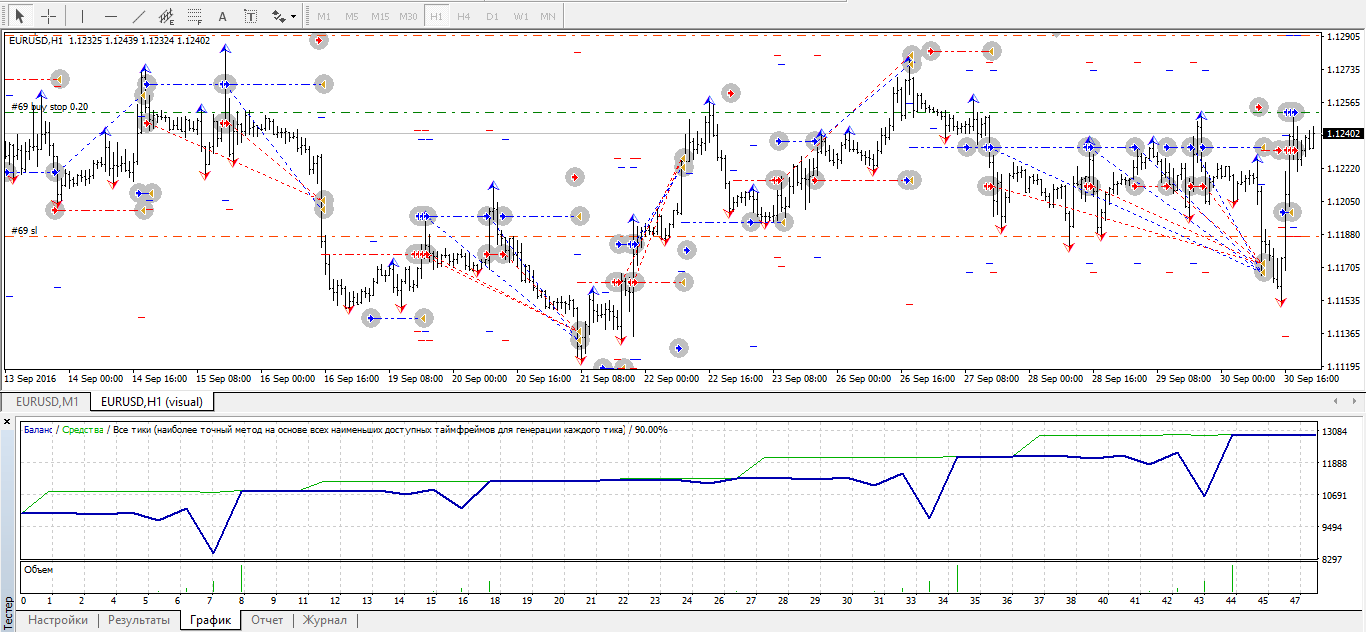Click the Средства legend label
Viewport: 1366px width, 632px height.
[83, 429]
